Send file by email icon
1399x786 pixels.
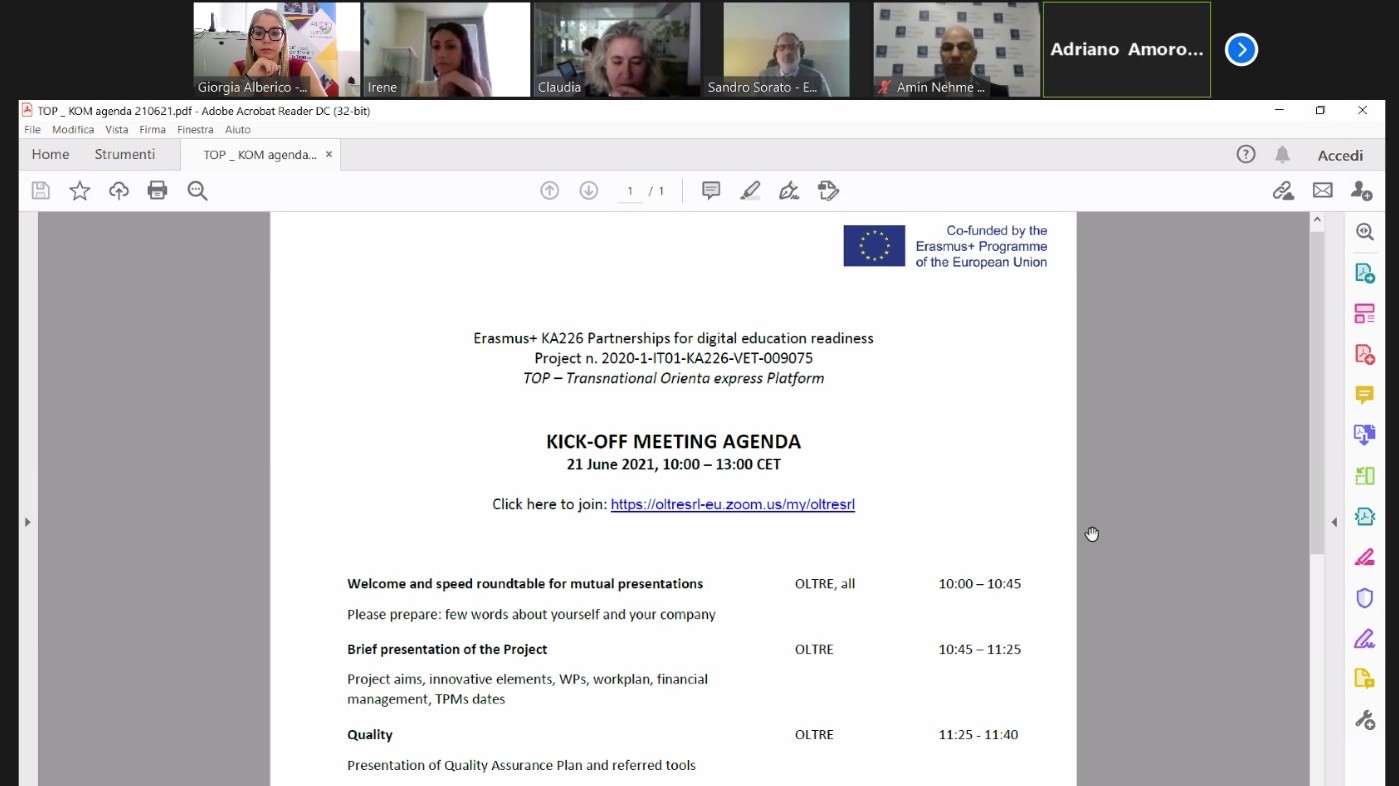coord(1322,191)
